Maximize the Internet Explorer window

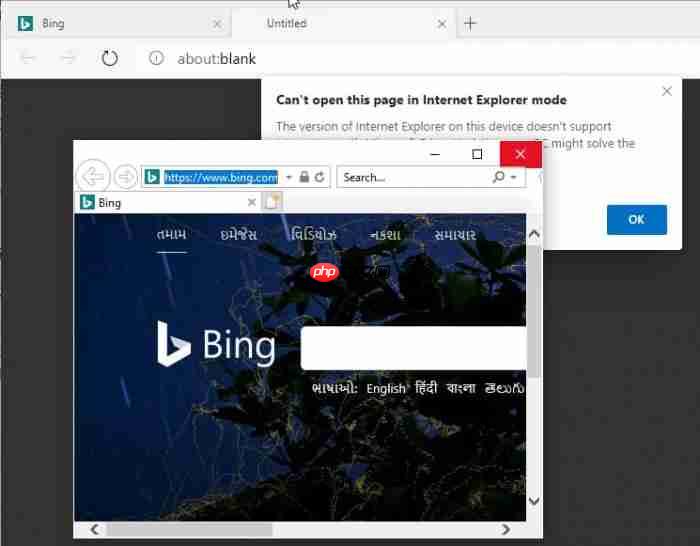477,154
